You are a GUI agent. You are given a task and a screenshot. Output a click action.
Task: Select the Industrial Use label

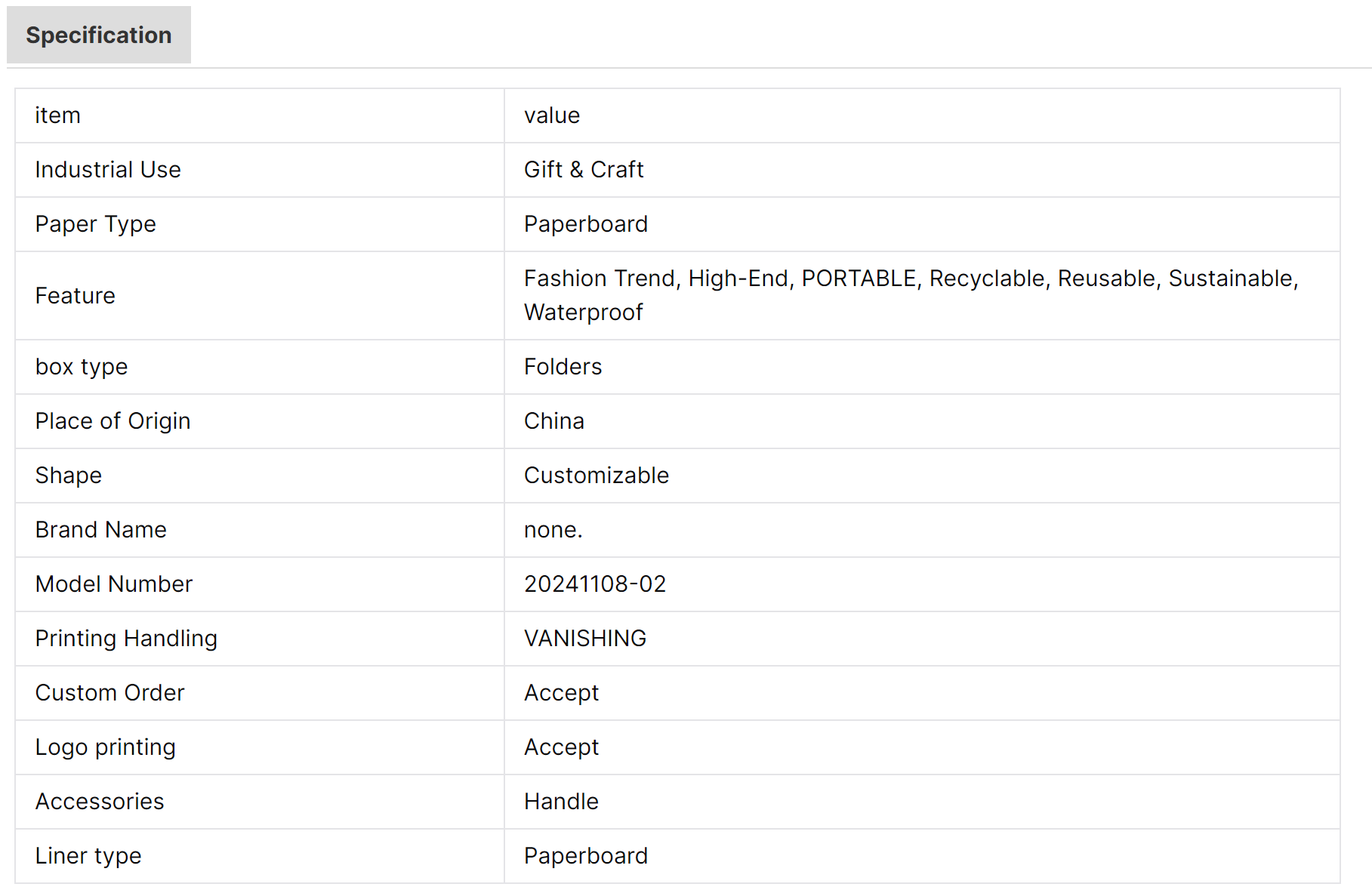click(108, 170)
